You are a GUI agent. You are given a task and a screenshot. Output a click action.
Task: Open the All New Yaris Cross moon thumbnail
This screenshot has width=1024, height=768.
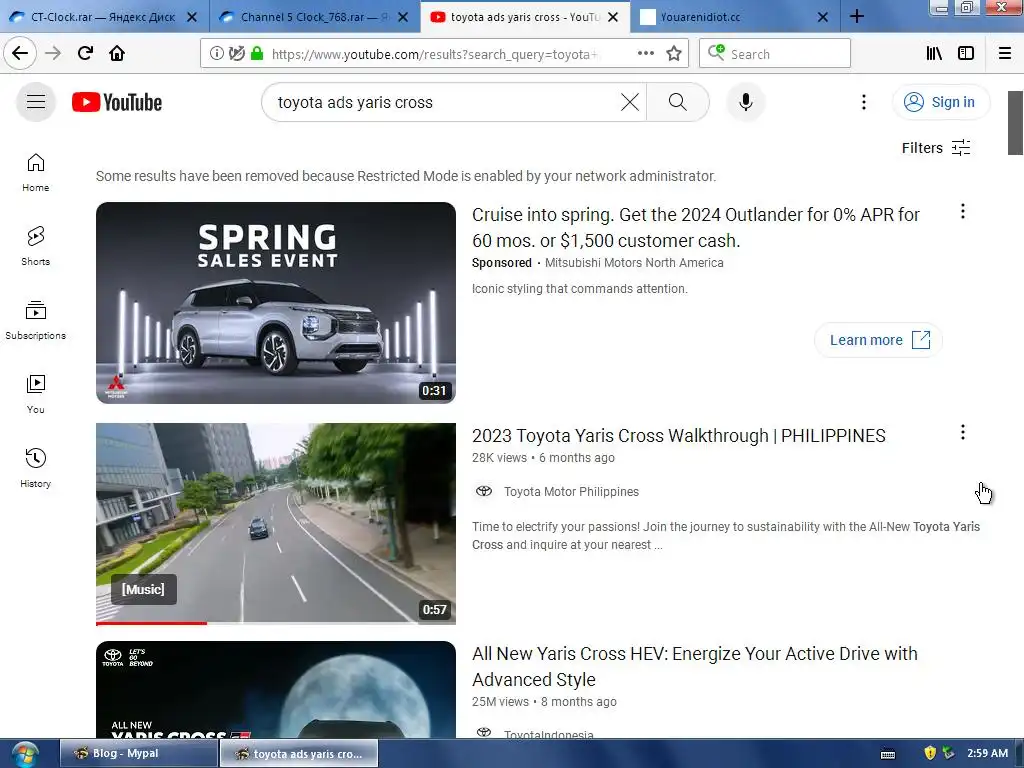click(276, 690)
